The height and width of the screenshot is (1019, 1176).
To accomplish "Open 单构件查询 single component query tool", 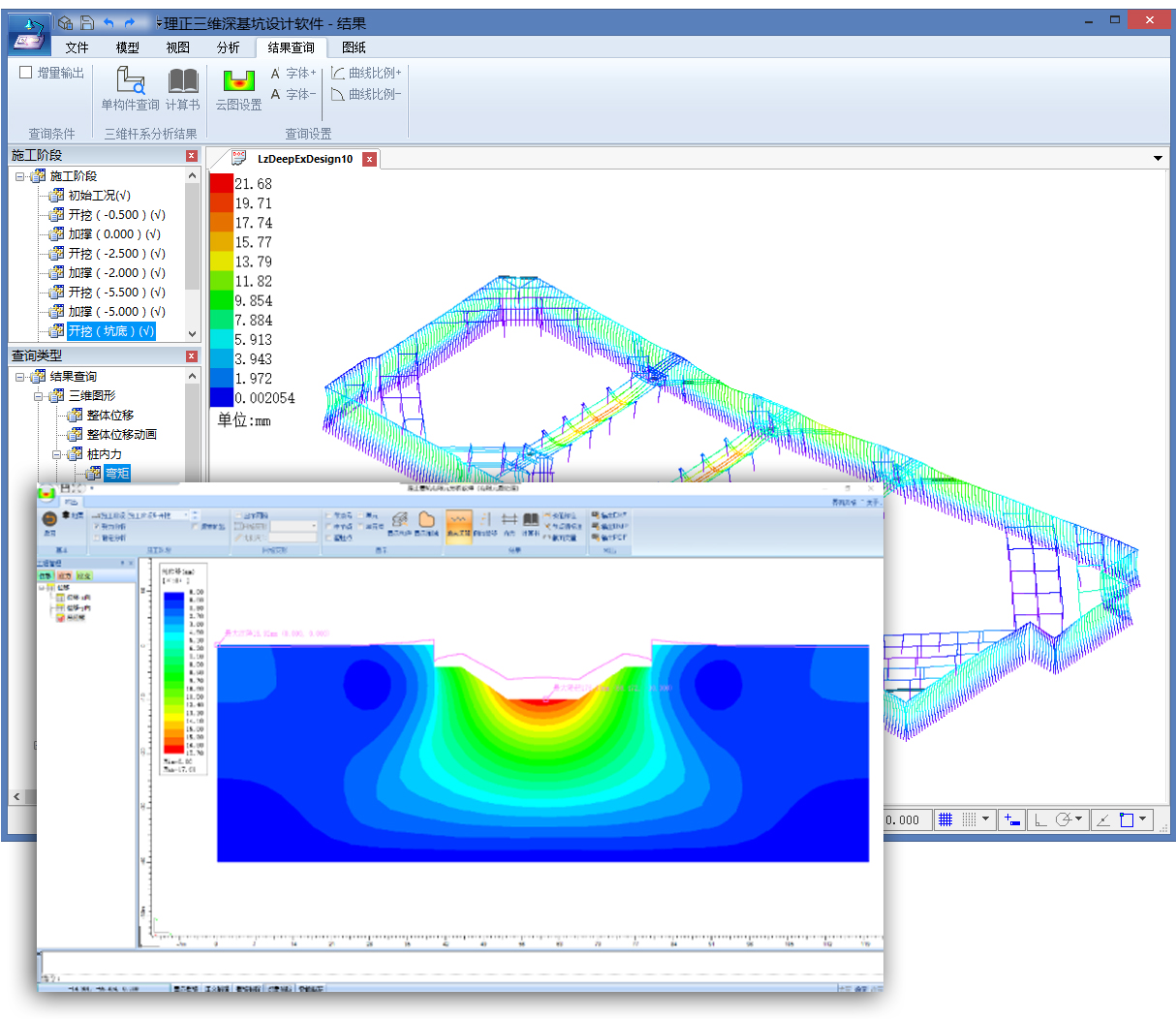I will click(x=130, y=88).
